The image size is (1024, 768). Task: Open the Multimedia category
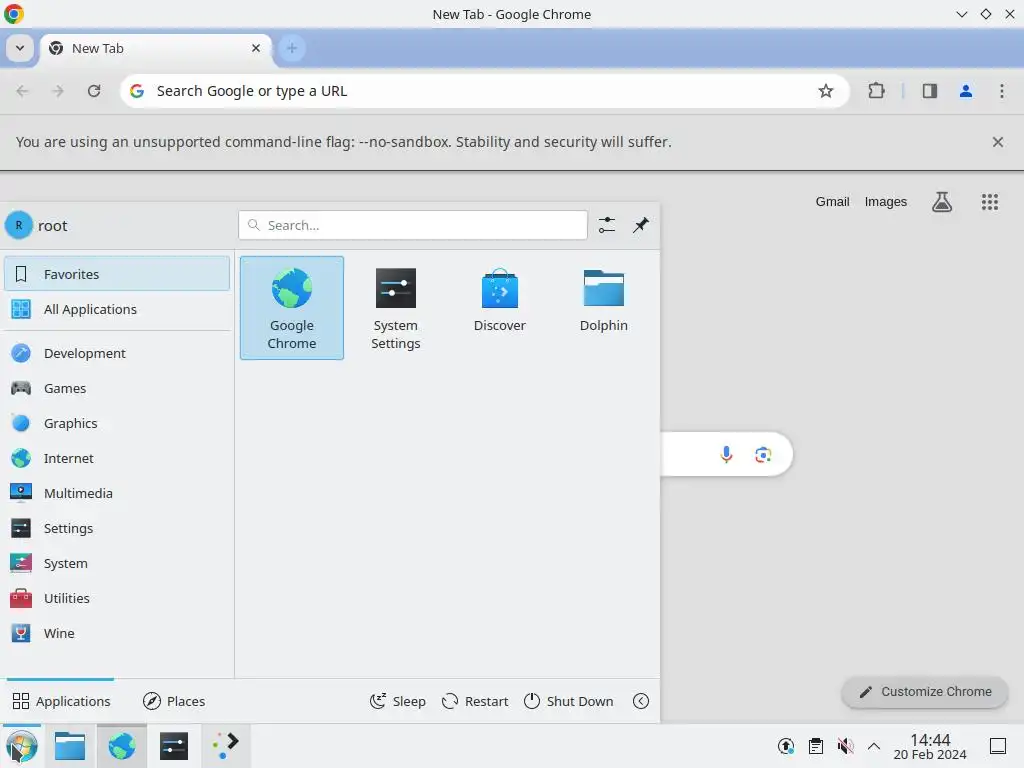point(117,493)
